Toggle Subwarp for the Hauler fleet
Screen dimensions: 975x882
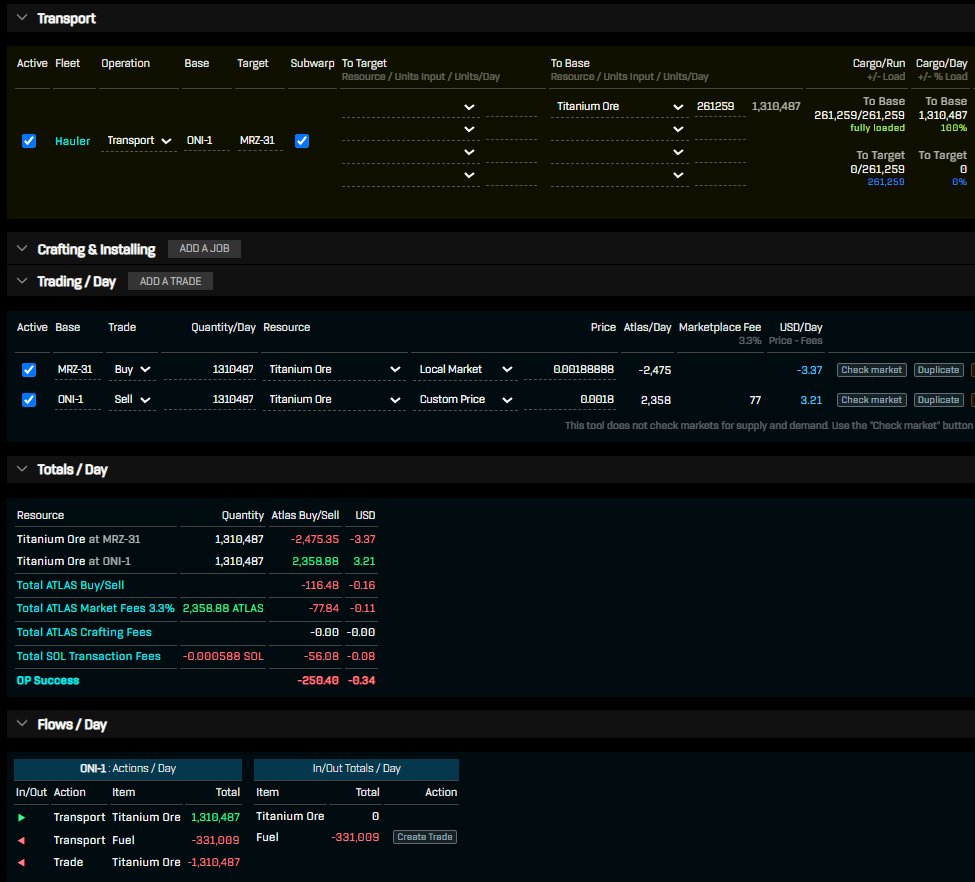tap(302, 141)
